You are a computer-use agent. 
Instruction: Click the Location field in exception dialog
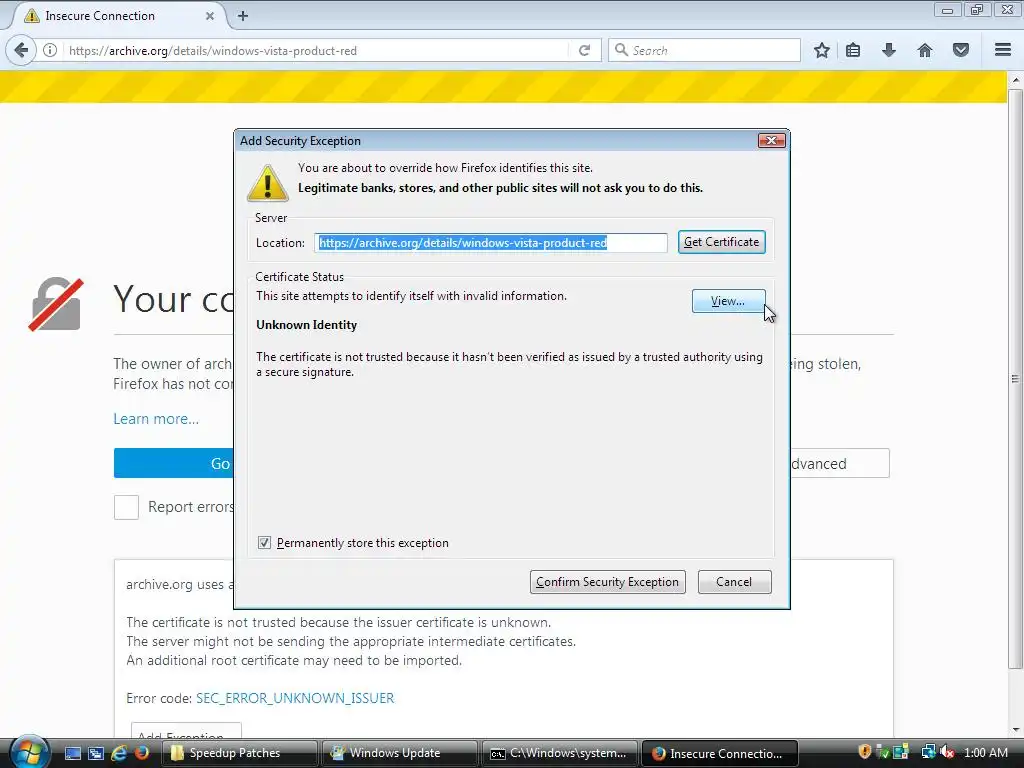(491, 243)
